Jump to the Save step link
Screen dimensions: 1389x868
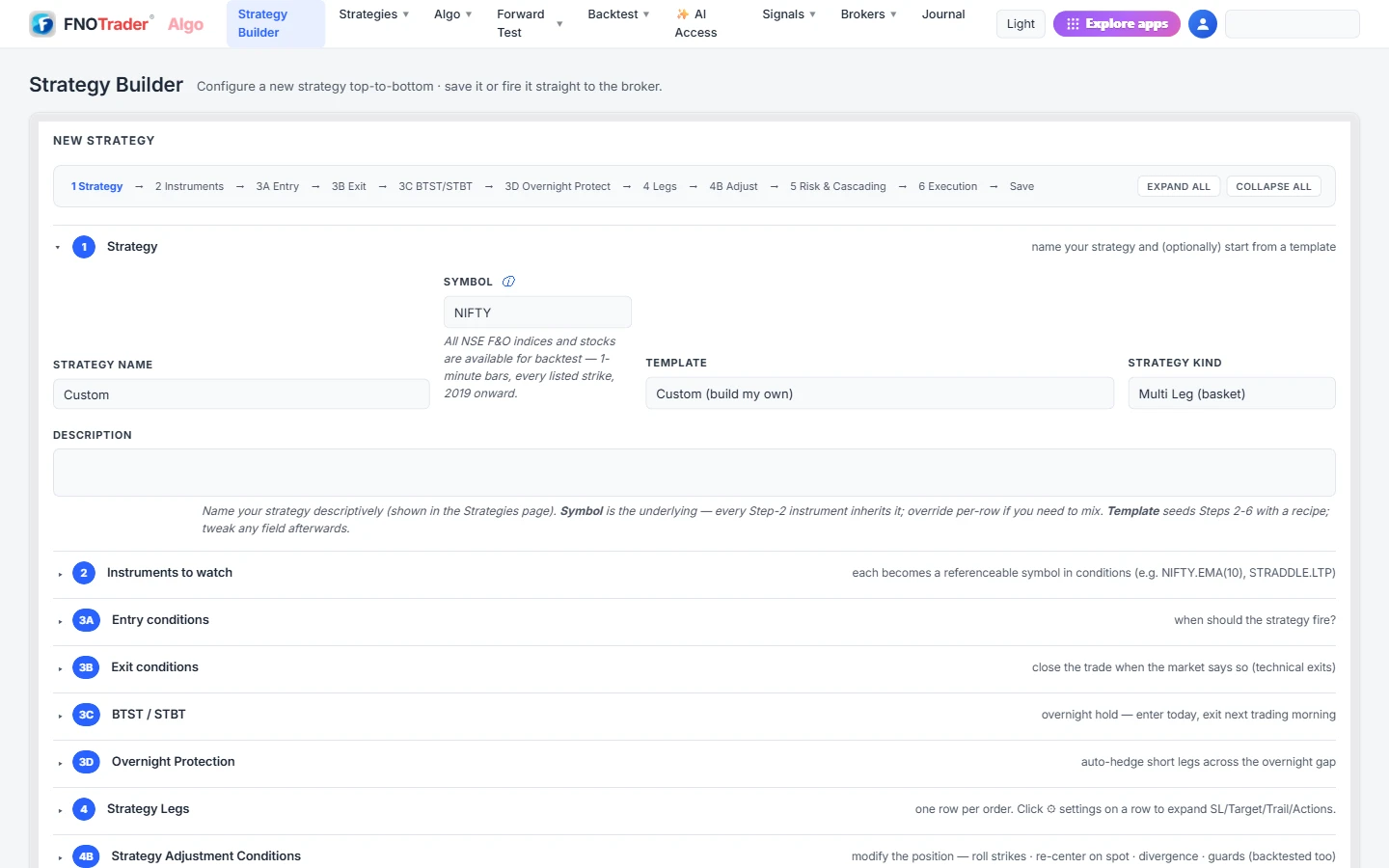coord(1021,187)
